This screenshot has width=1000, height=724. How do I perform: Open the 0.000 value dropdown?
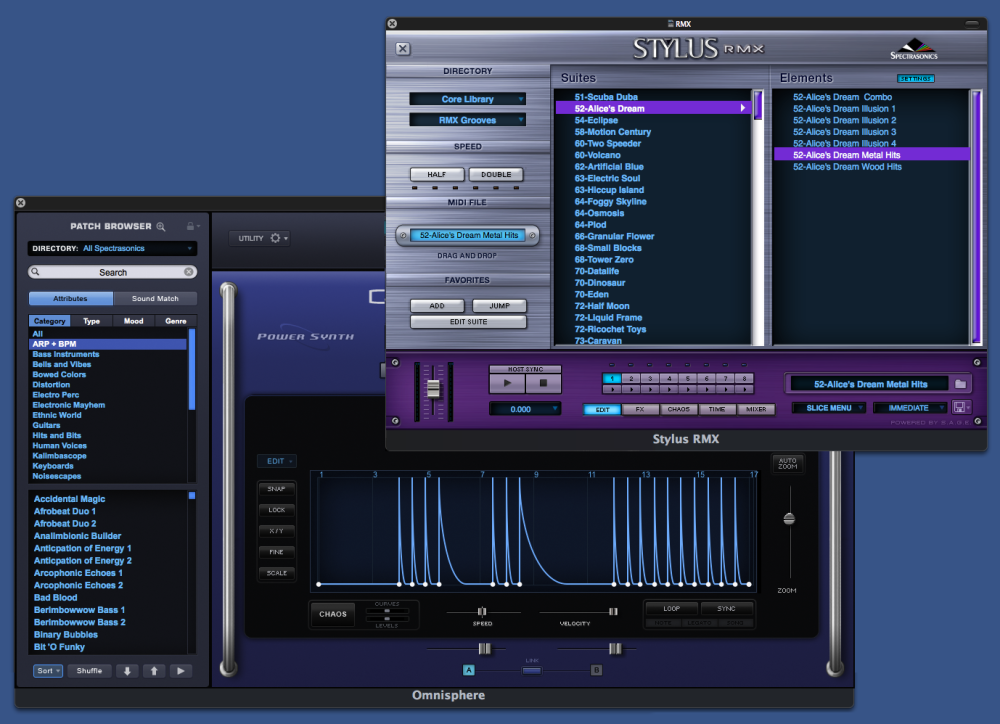click(525, 409)
